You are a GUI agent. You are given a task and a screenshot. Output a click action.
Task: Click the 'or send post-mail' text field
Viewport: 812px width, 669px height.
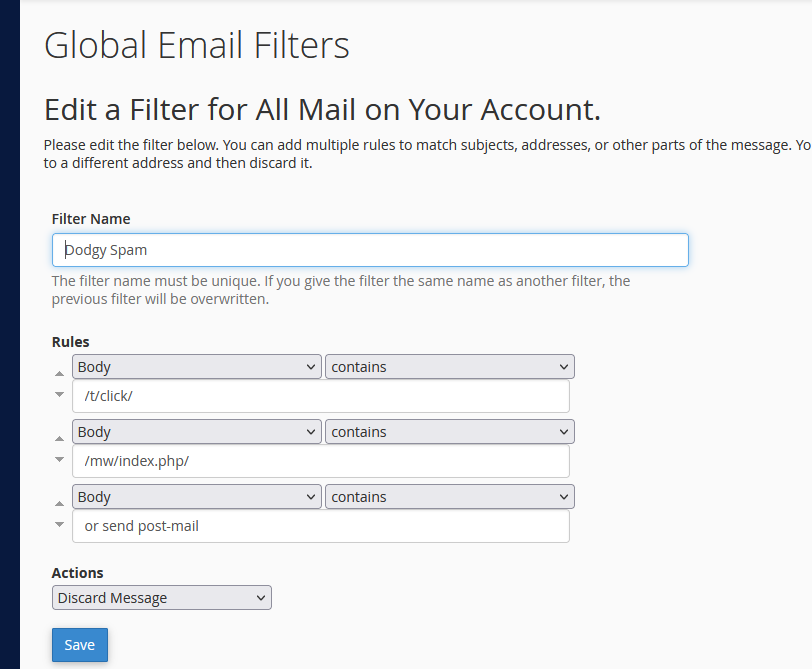[320, 526]
